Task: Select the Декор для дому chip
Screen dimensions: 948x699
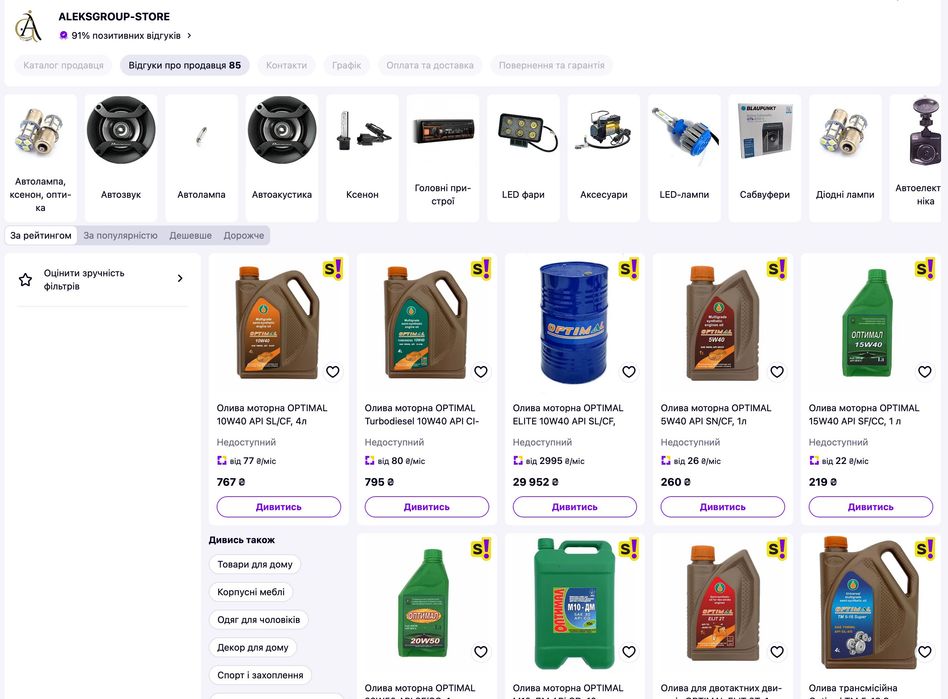Action: coord(253,648)
